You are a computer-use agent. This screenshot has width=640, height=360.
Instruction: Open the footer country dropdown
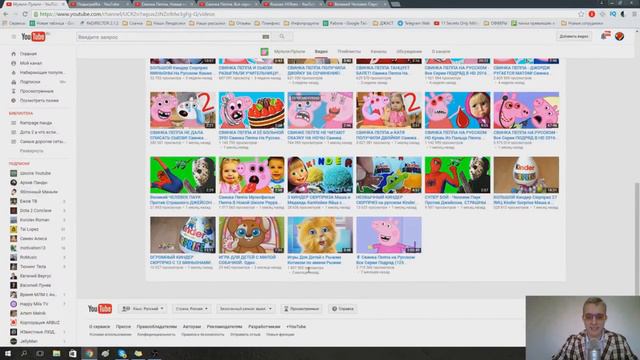click(191, 309)
